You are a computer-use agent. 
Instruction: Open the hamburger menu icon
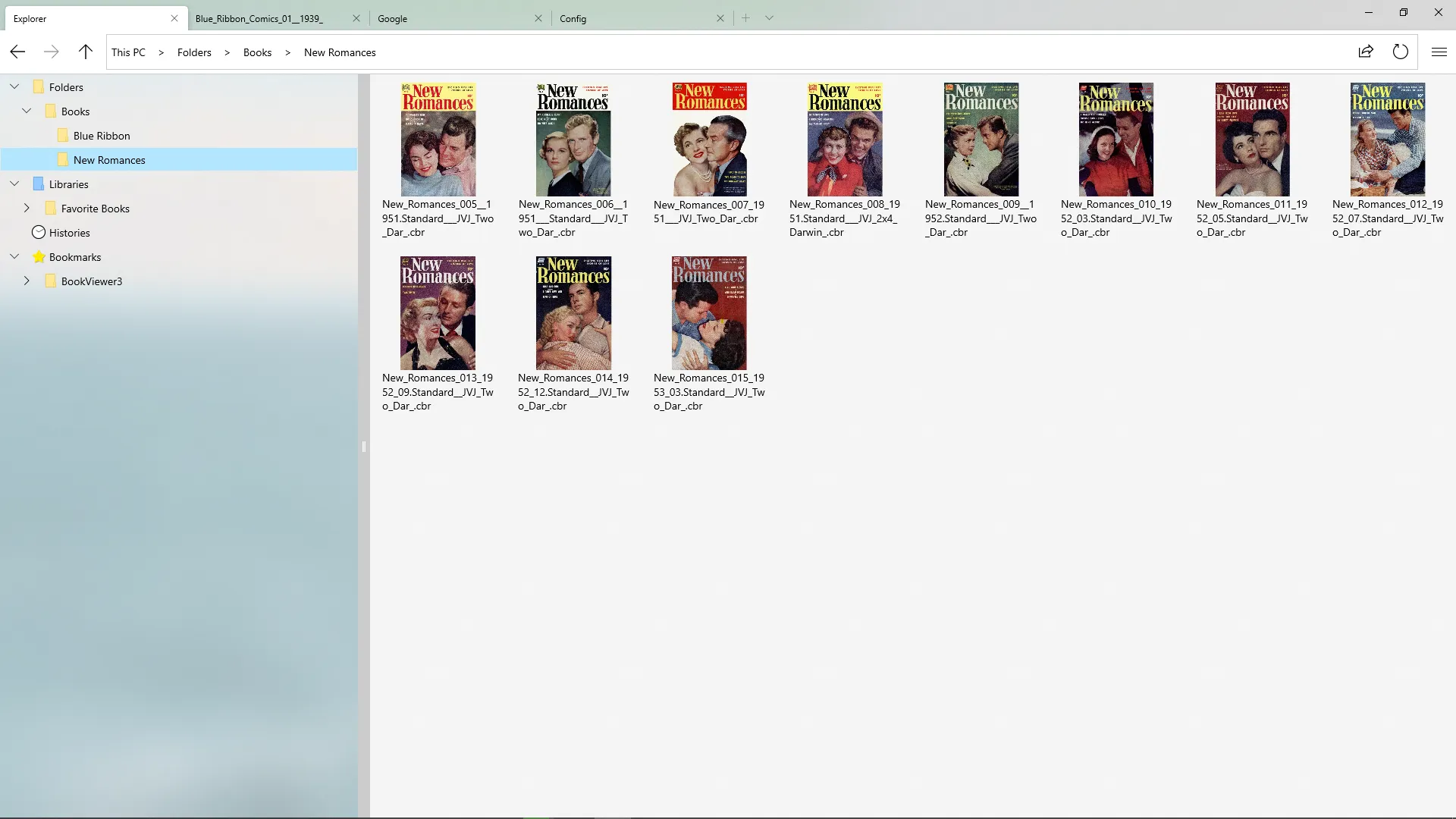tap(1439, 52)
